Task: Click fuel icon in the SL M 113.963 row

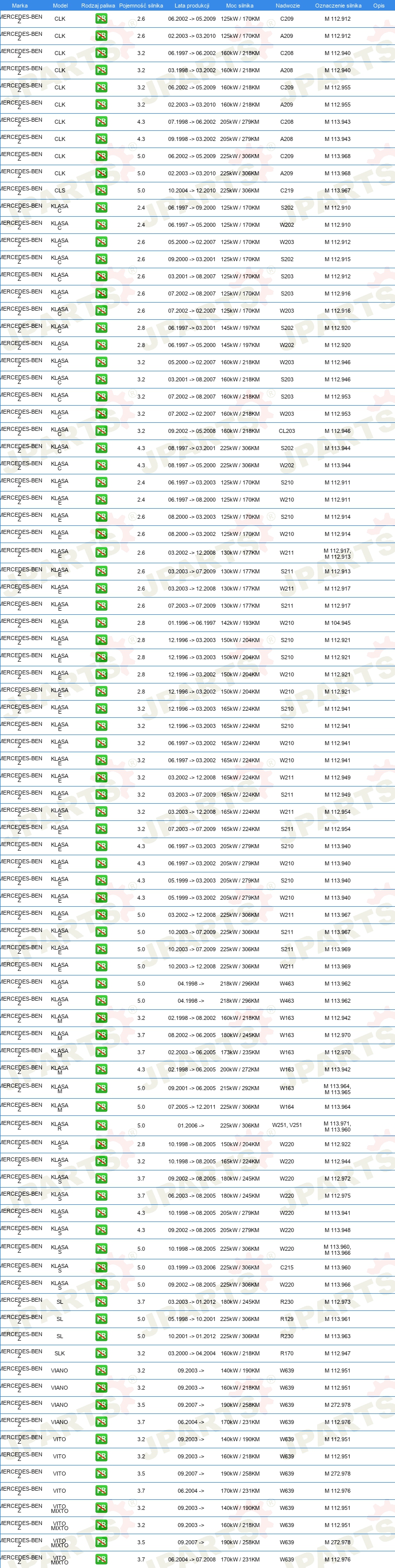Action: coord(101,1336)
